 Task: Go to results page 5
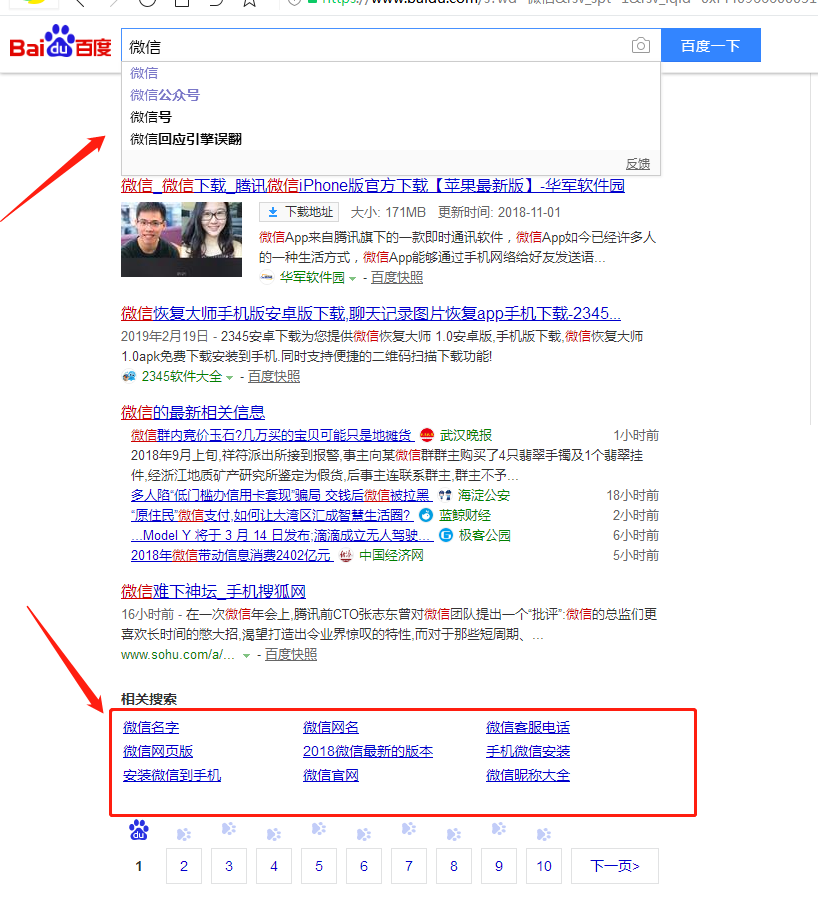(x=319, y=866)
